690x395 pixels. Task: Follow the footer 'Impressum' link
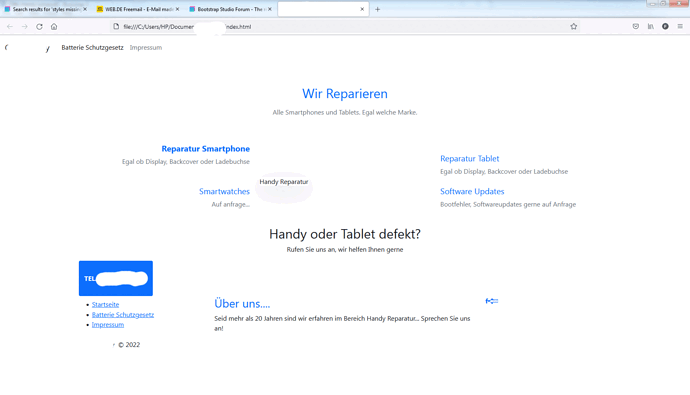tap(108, 325)
